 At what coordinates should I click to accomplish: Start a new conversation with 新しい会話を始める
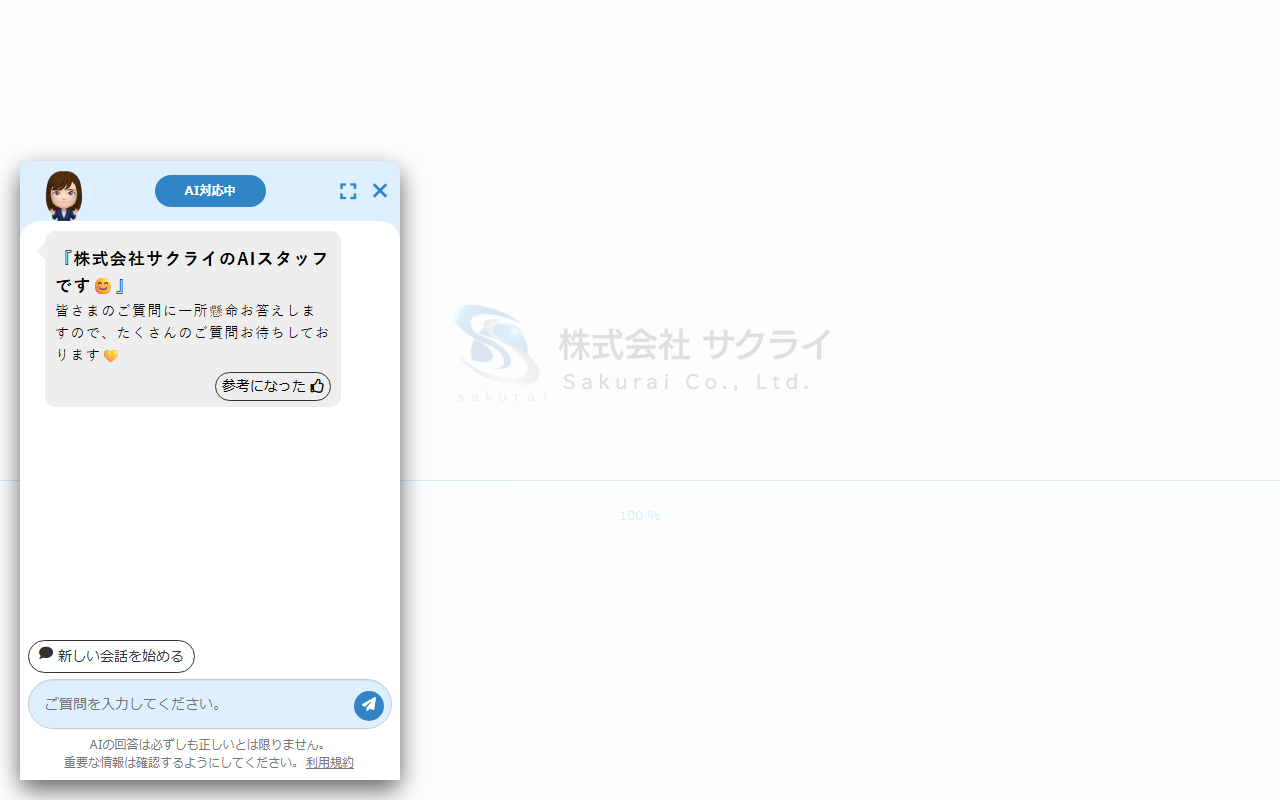(x=111, y=656)
